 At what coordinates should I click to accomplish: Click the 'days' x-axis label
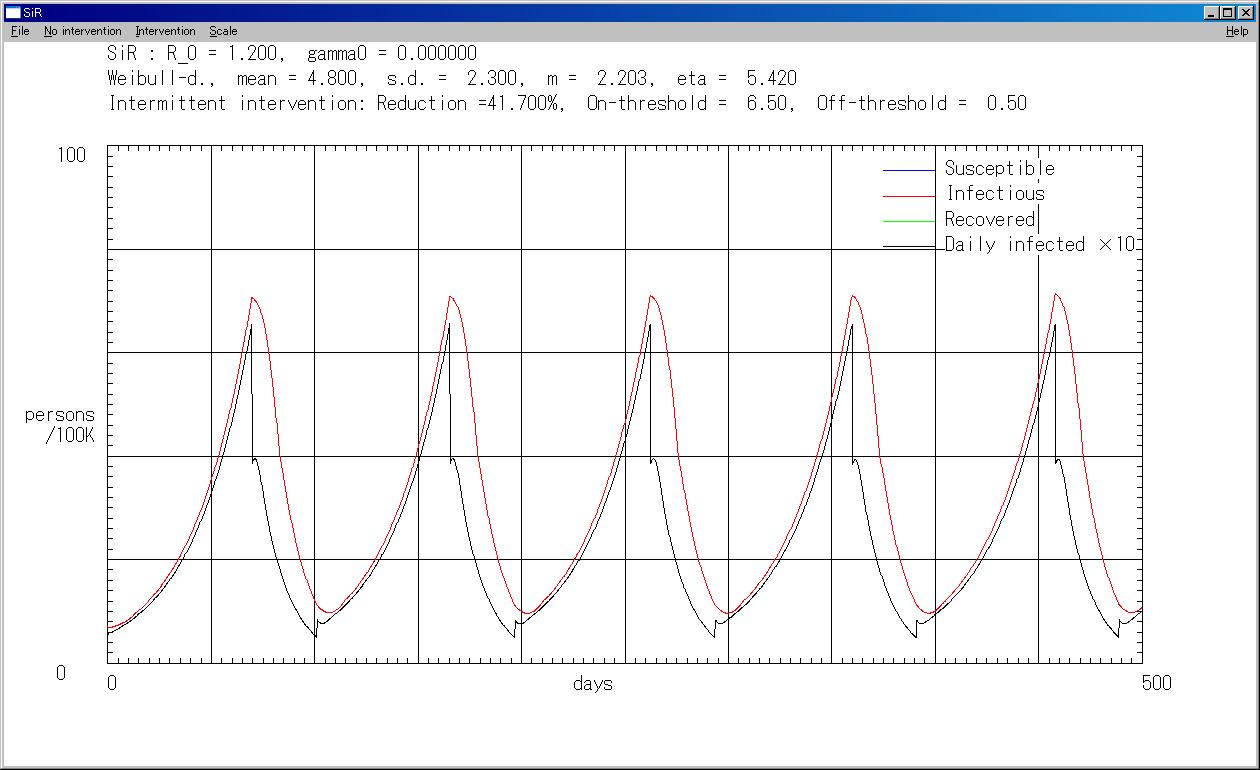pyautogui.click(x=593, y=684)
